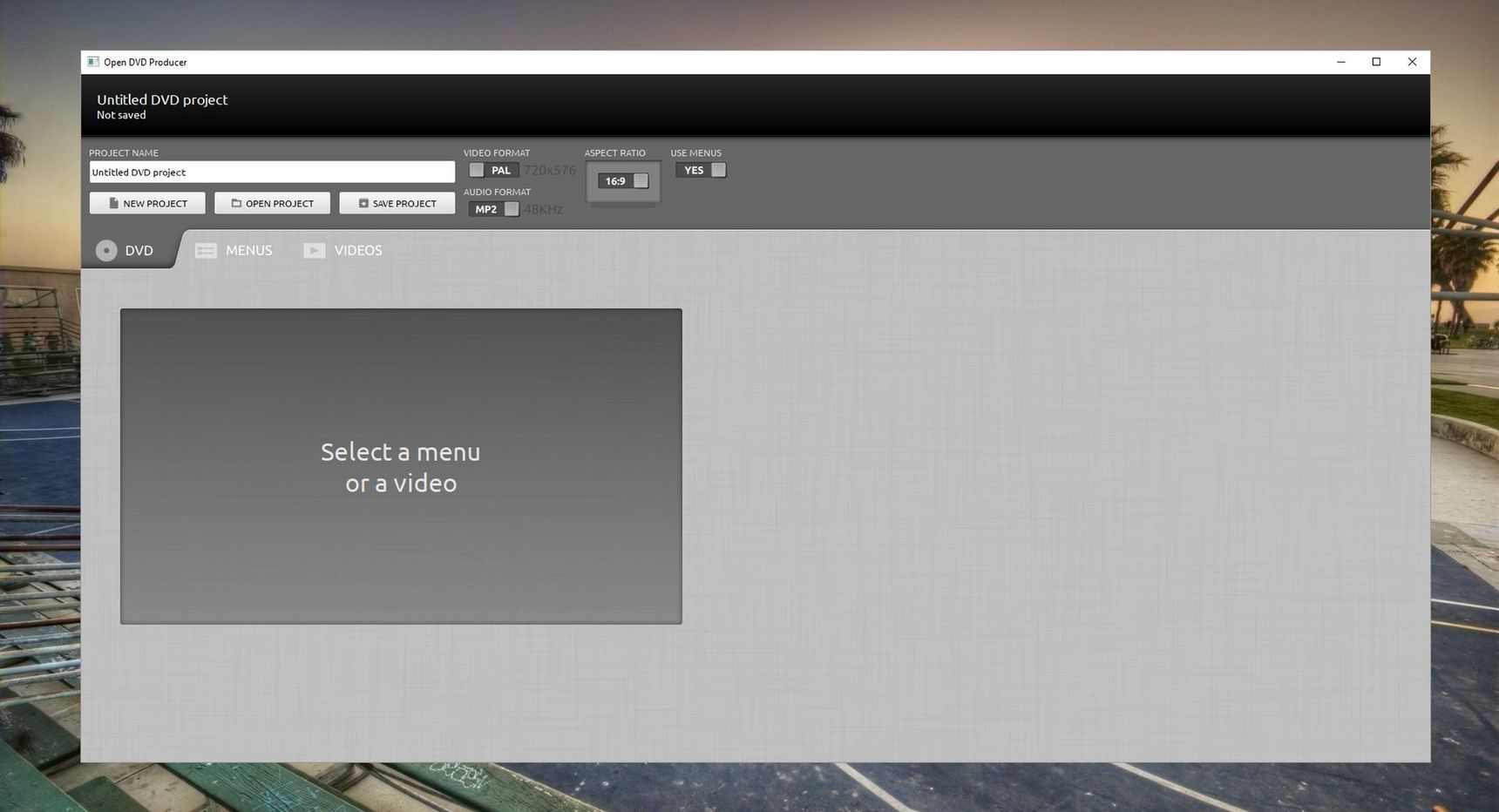Click the 'Untitled DVD project' header title

point(162,99)
